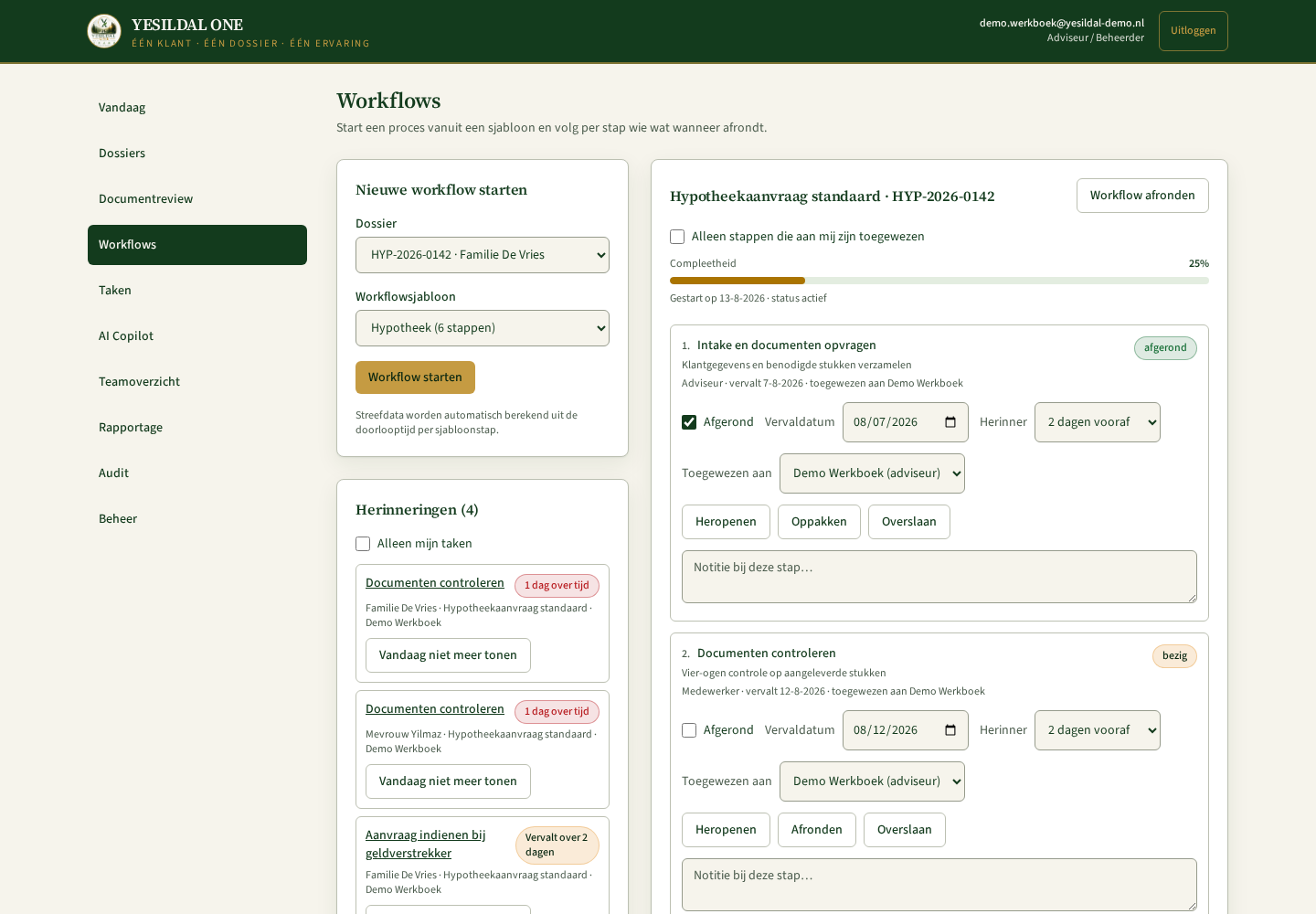The height and width of the screenshot is (914, 1316).
Task: Click the 'Vervalt over 2 dagen' badge
Action: [557, 845]
